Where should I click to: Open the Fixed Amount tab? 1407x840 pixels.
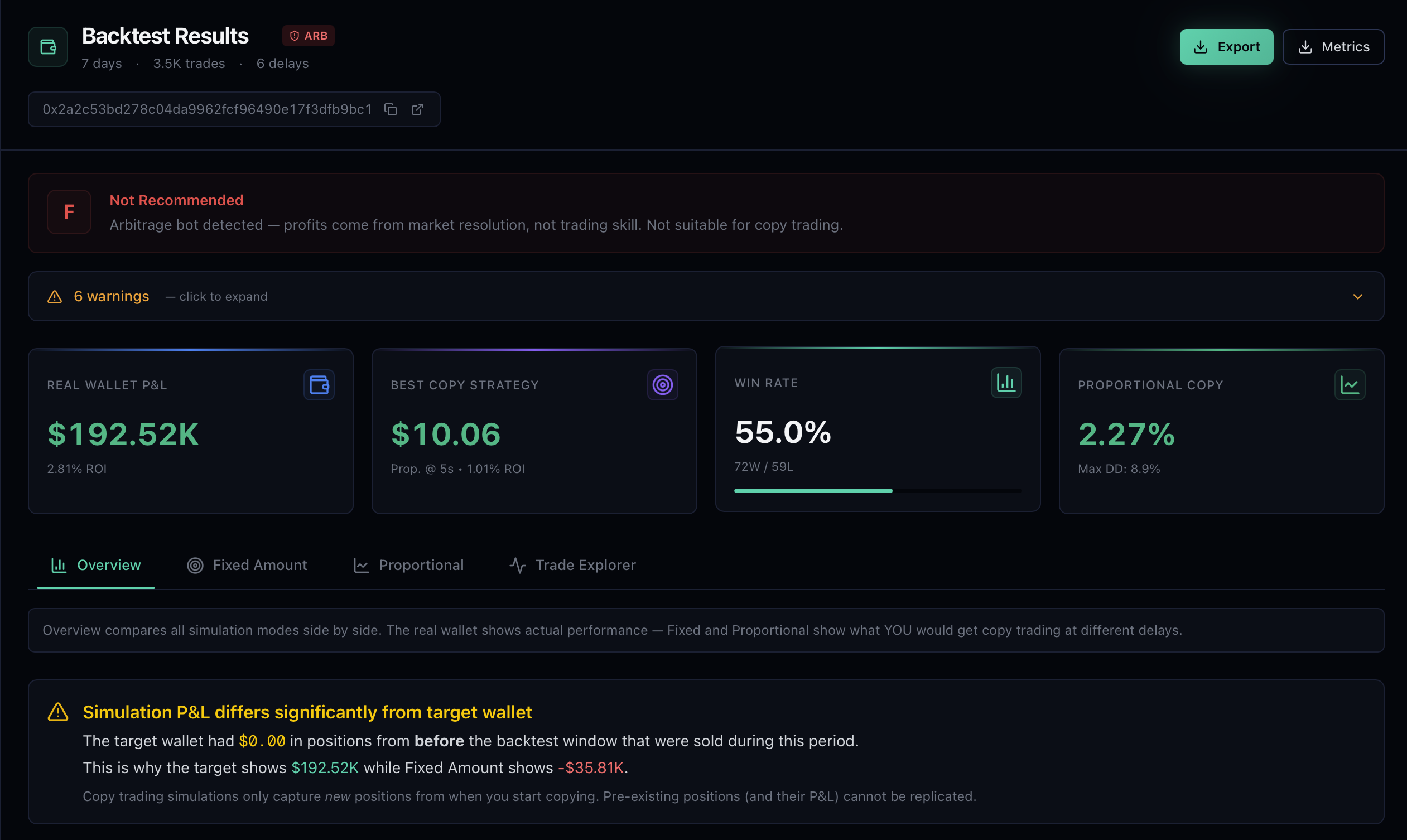click(248, 565)
